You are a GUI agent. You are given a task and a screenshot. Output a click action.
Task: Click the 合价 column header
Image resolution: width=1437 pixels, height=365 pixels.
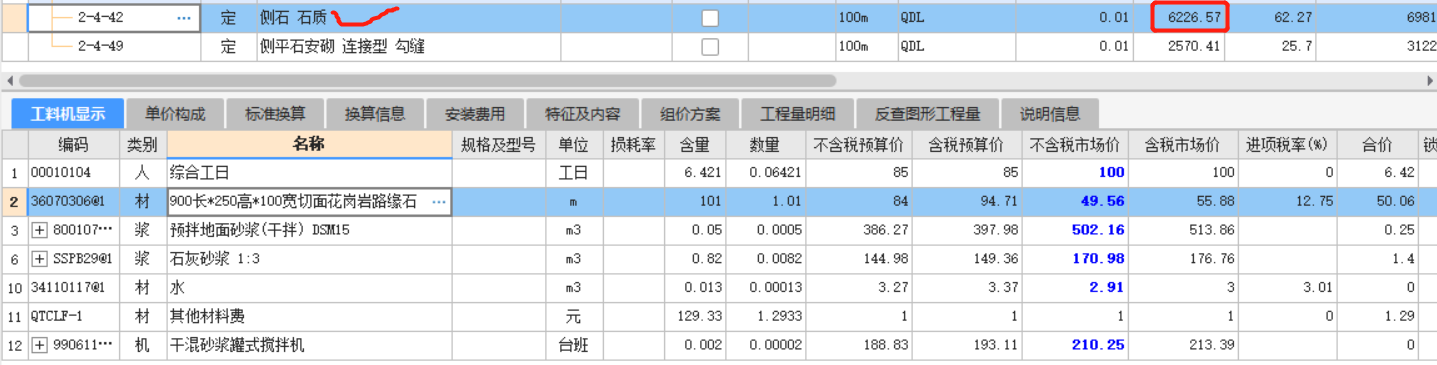click(x=1377, y=144)
